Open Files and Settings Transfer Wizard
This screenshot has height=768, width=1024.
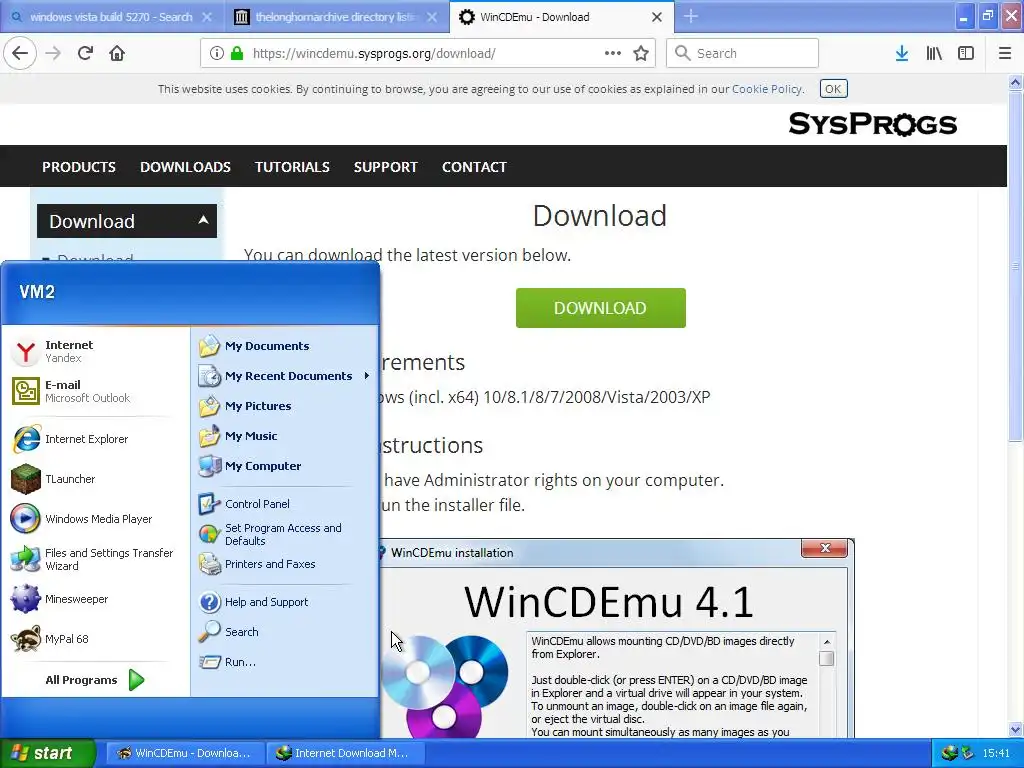coord(95,559)
